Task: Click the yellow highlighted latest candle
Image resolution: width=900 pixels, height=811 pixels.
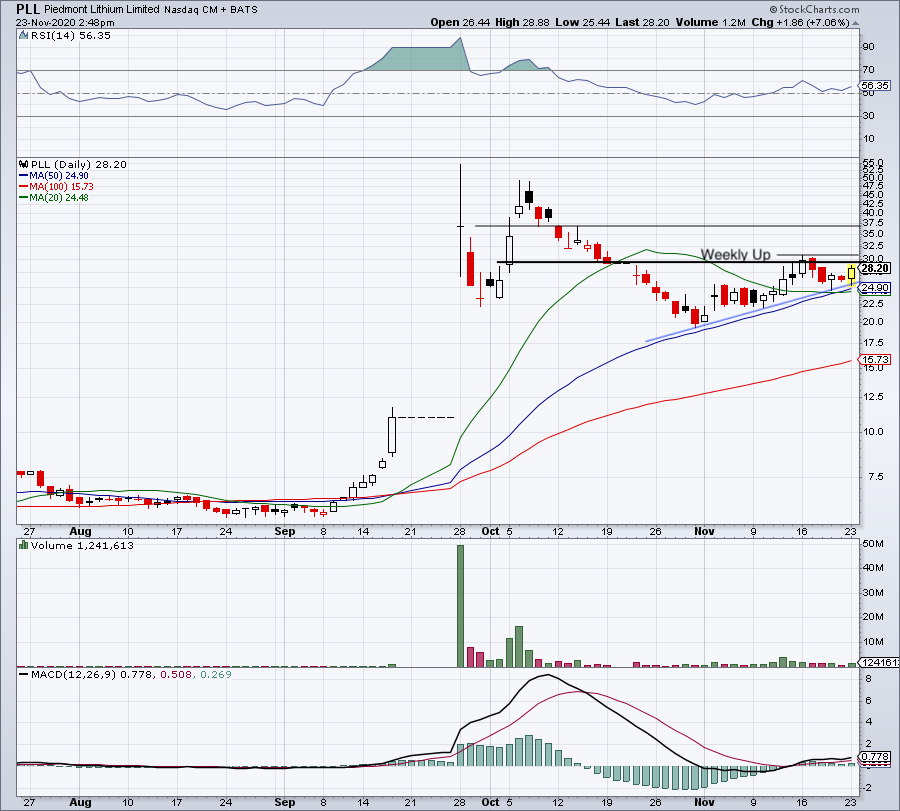Action: tap(851, 273)
